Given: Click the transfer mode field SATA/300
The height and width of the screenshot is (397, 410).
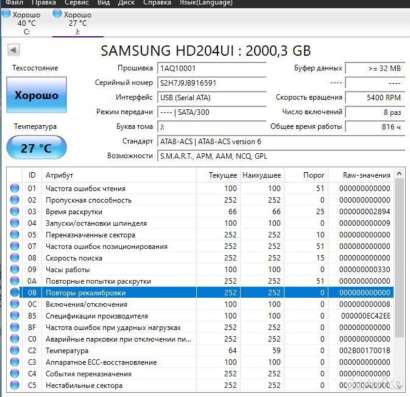Looking at the screenshot, I should (211, 112).
